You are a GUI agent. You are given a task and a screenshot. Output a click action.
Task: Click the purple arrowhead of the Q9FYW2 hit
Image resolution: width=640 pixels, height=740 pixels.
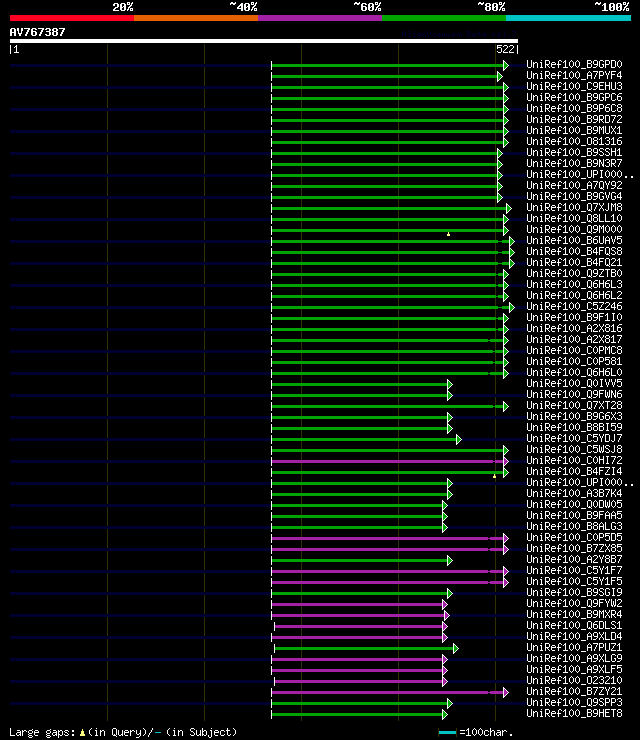[x=445, y=604]
